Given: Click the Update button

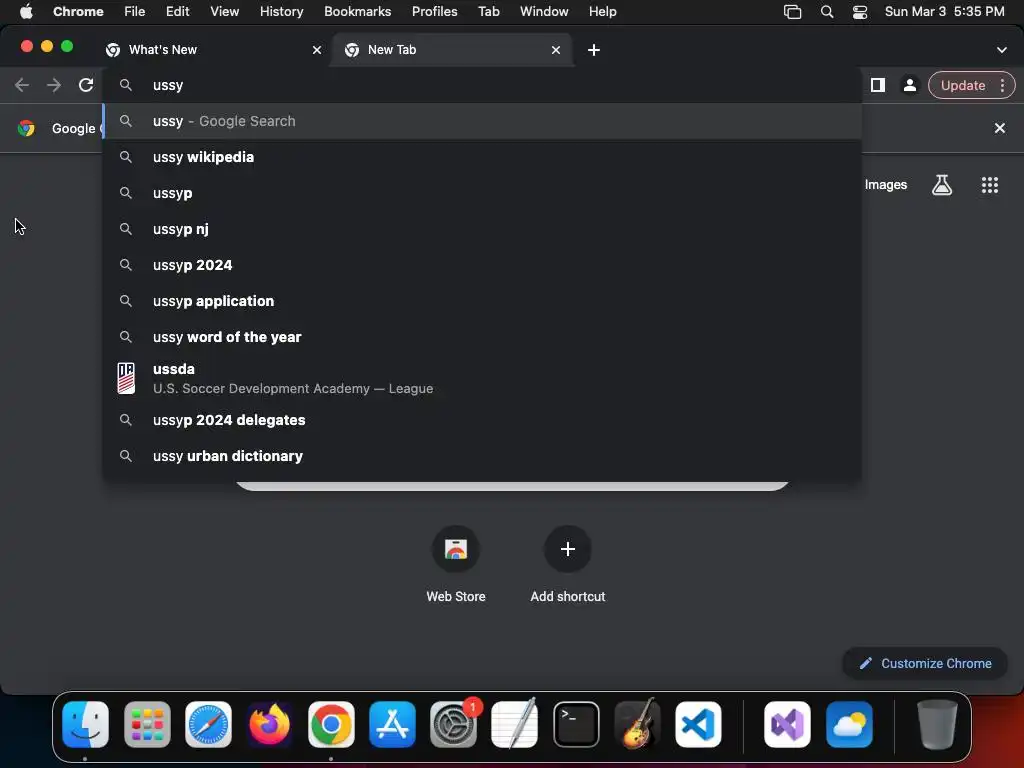Looking at the screenshot, I should coord(963,85).
